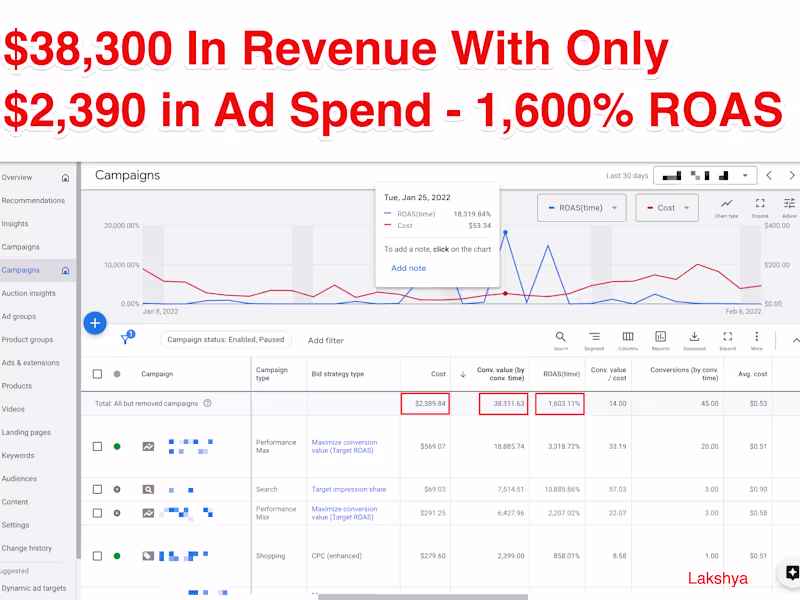This screenshot has height=600, width=800.
Task: Open Recommendations in the sidebar
Action: [33, 201]
